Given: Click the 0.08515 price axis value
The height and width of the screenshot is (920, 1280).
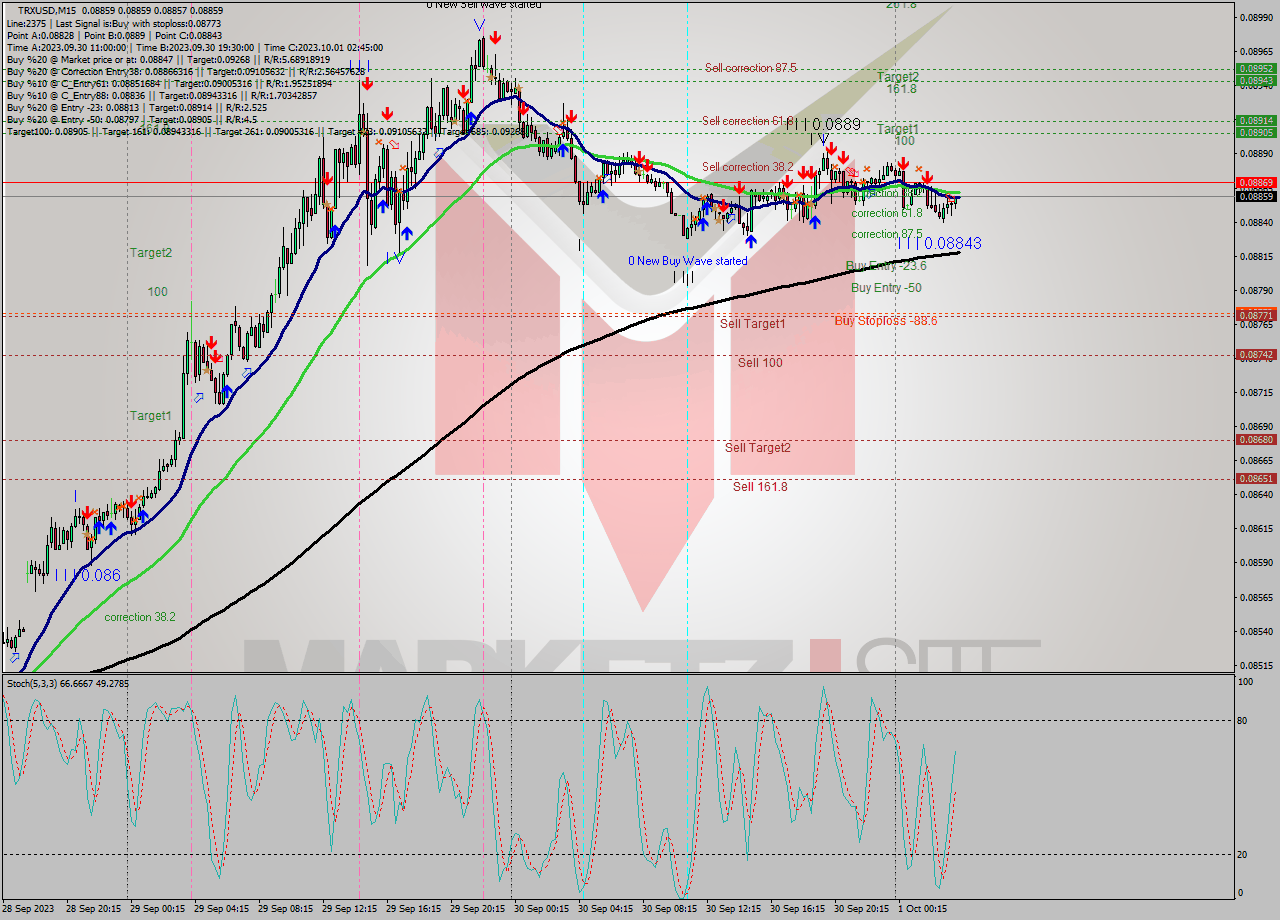Looking at the screenshot, I should tap(1256, 665).
